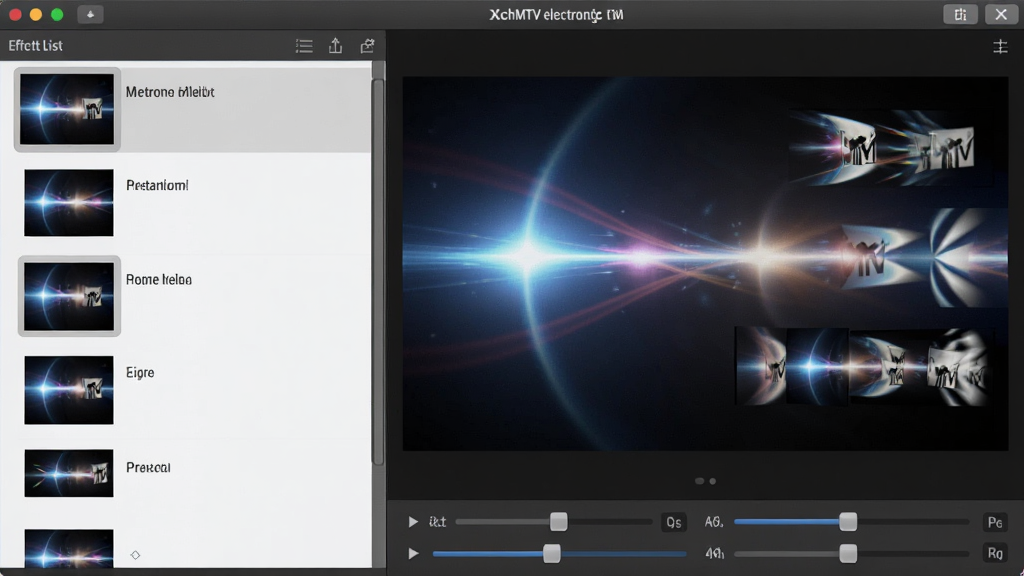Click the Pretaniom label
Screen dimensions: 1024x576
(157, 185)
